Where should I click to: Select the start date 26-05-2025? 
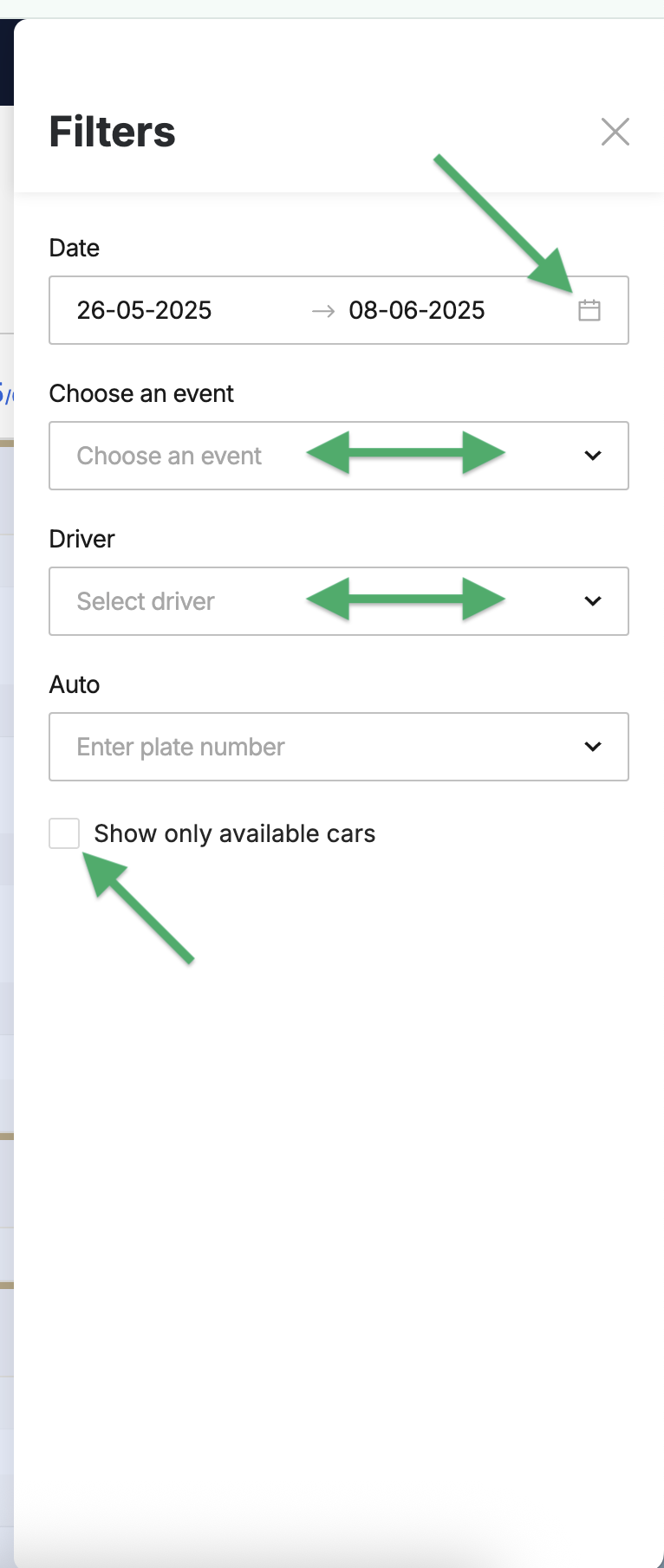pos(144,310)
